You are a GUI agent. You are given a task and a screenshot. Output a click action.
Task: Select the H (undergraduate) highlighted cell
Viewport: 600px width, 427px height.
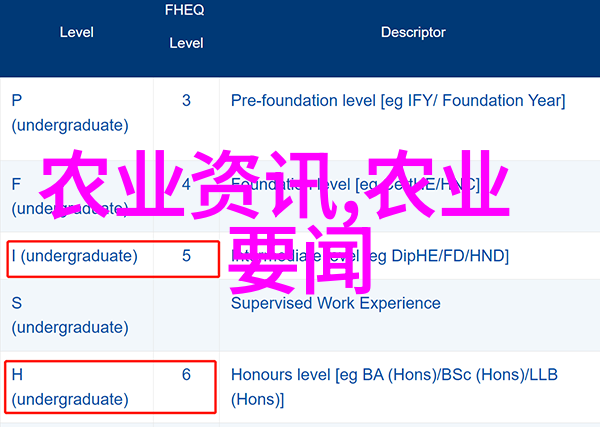coord(70,387)
